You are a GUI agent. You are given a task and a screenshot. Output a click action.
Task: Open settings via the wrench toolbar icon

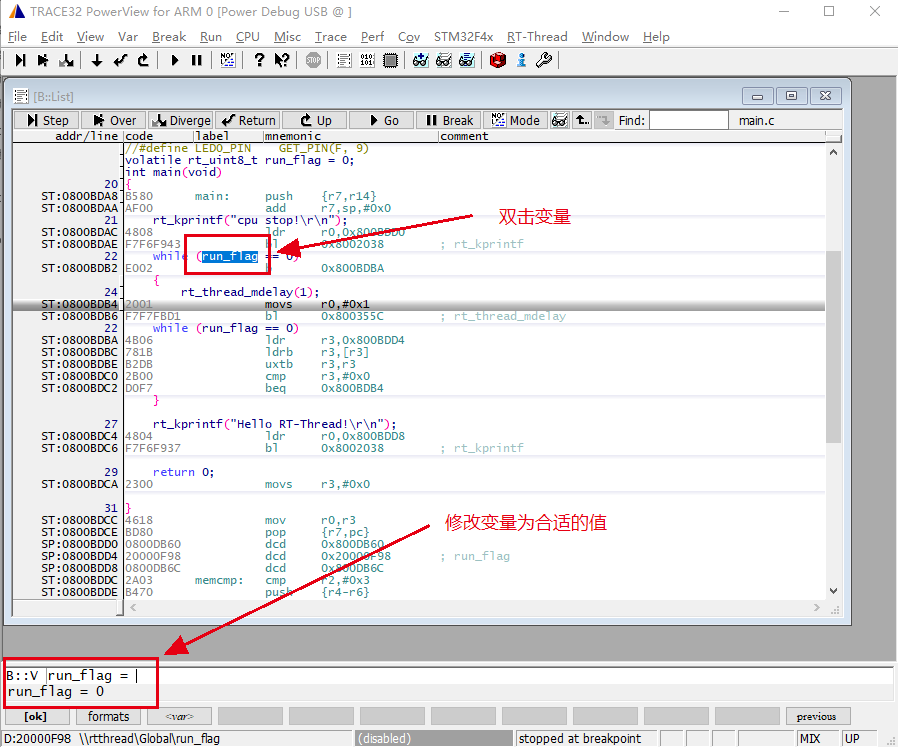click(x=542, y=60)
